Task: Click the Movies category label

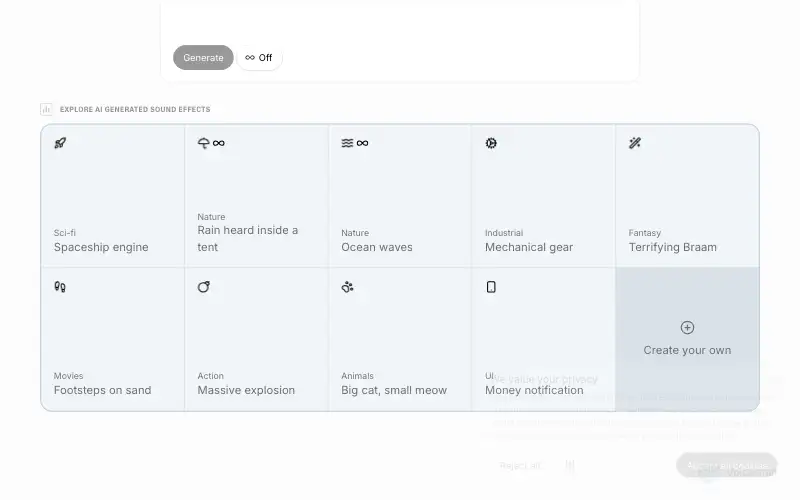Action: click(x=68, y=376)
